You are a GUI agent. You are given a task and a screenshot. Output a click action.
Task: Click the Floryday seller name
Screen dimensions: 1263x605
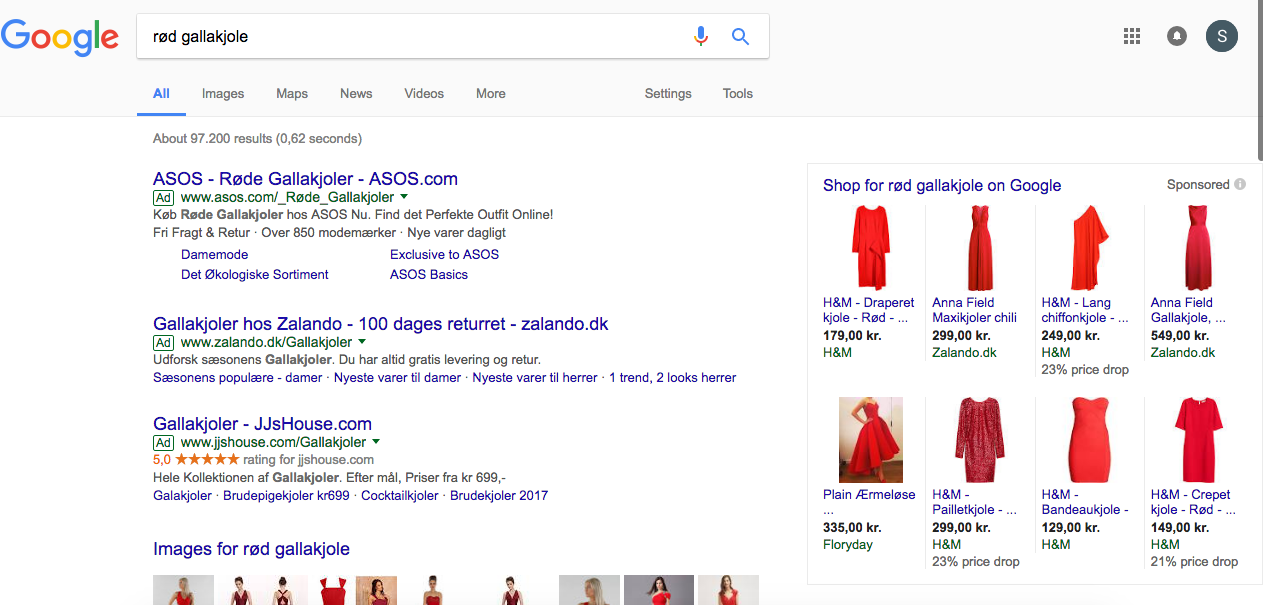848,545
